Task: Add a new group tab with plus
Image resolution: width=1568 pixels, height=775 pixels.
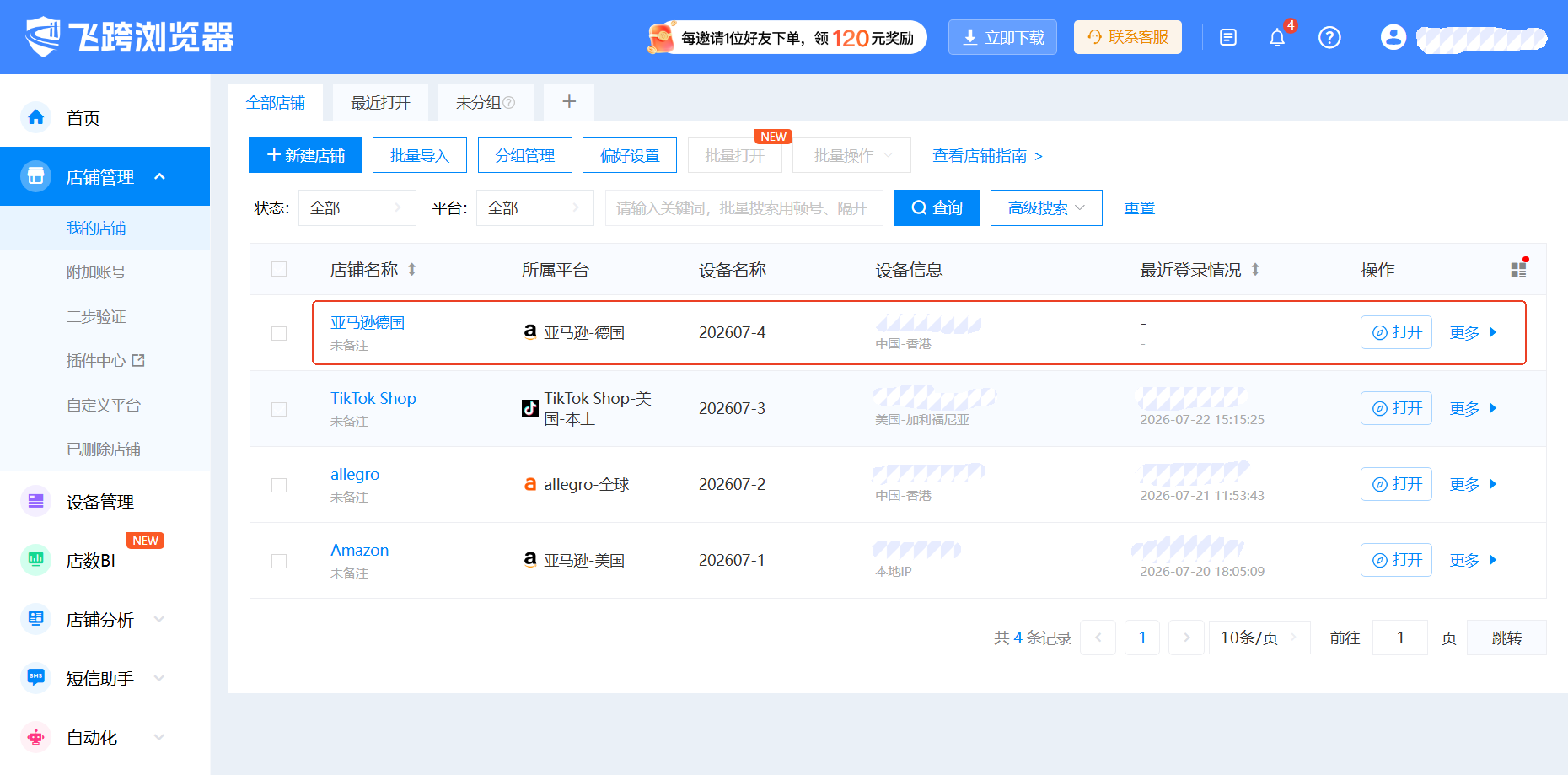Action: [569, 102]
